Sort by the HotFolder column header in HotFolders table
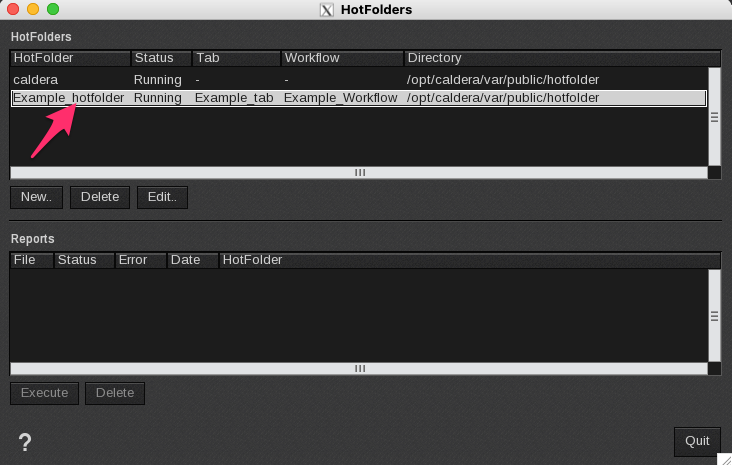This screenshot has width=732, height=465. (x=70, y=58)
